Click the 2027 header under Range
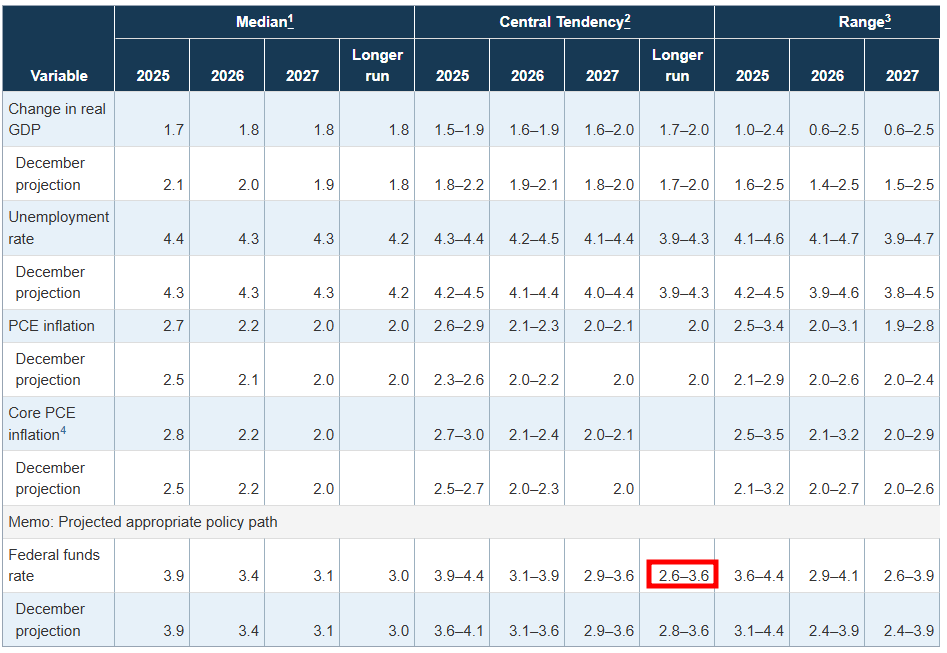This screenshot has height=653, width=947. [x=902, y=76]
